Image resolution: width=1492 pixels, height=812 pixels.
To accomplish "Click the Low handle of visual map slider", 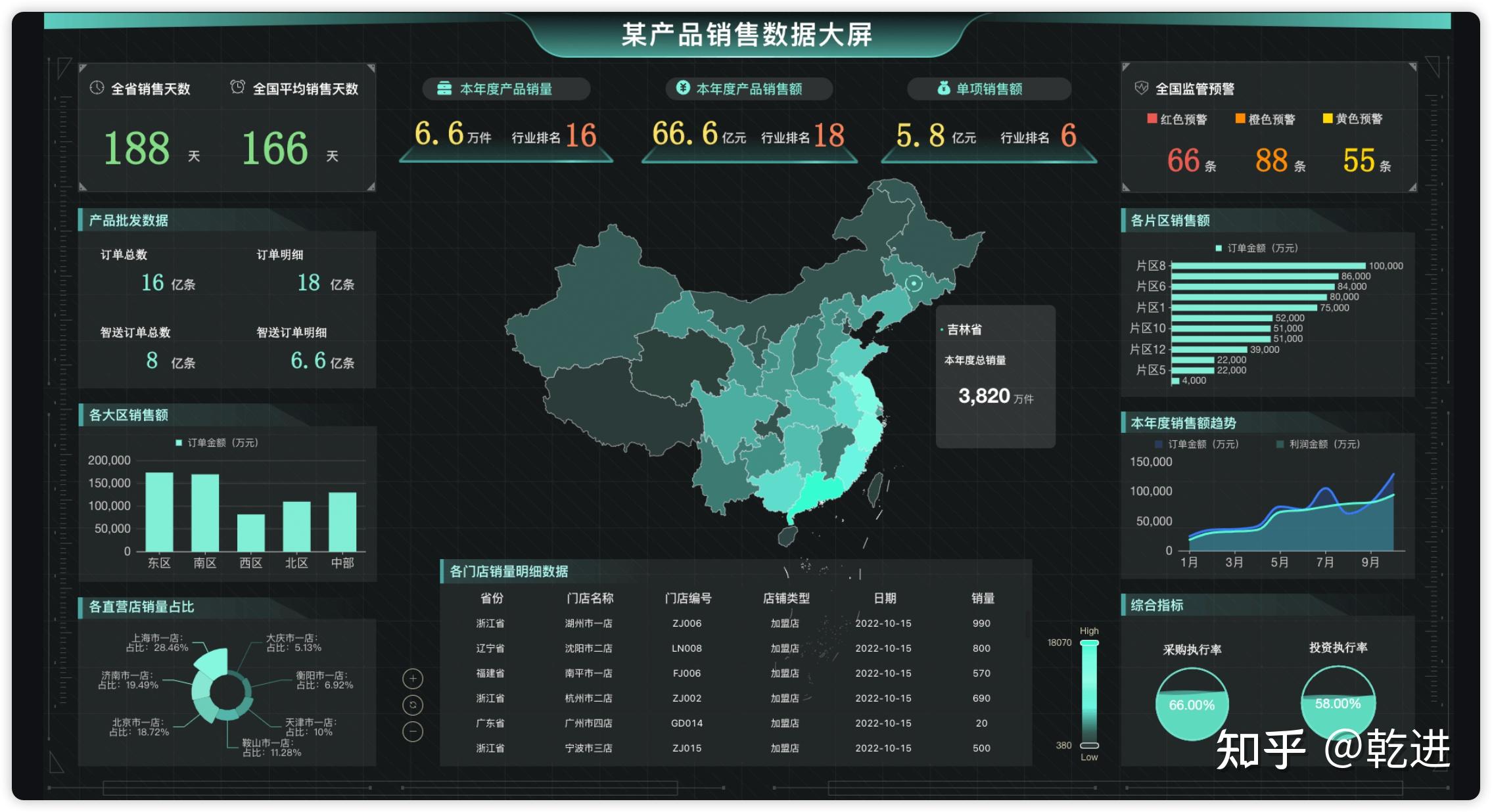I will 1089,746.
